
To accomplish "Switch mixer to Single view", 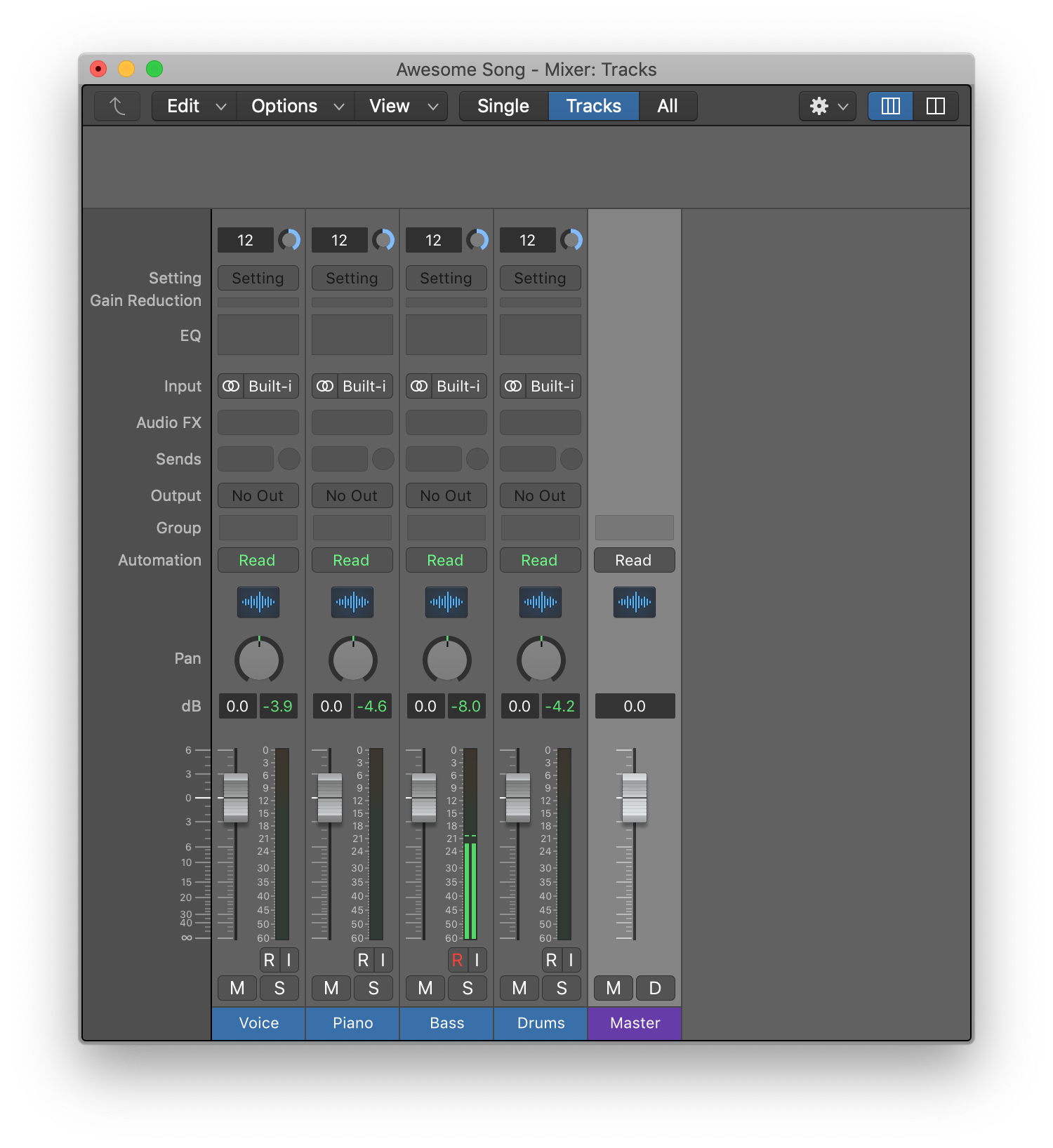I will [503, 106].
